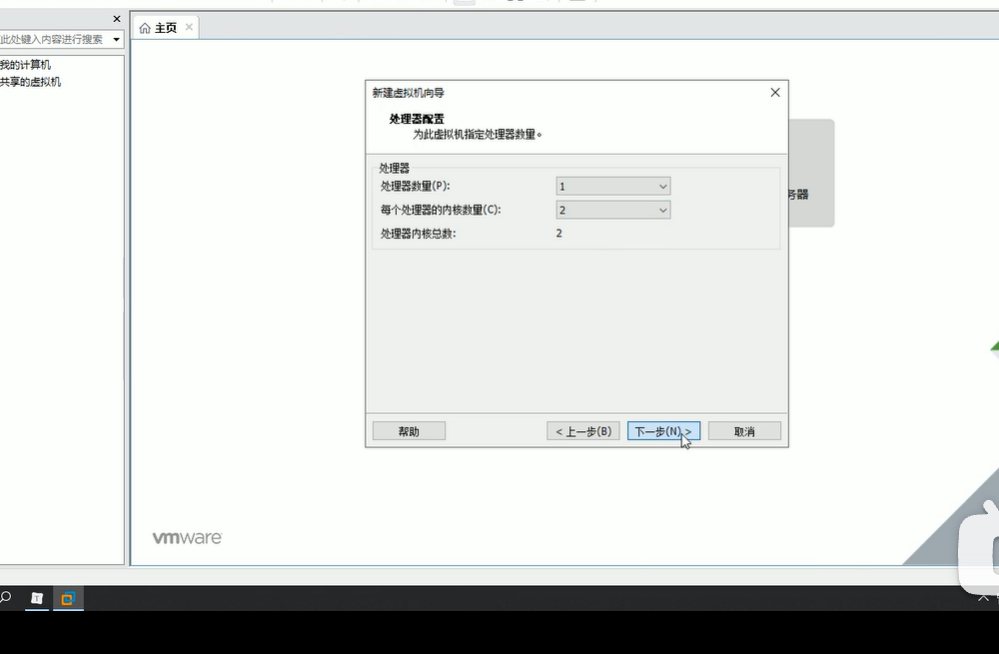The height and width of the screenshot is (654, 999).
Task: Select 共享的虚拟机 in the library tree
Action: (x=31, y=82)
